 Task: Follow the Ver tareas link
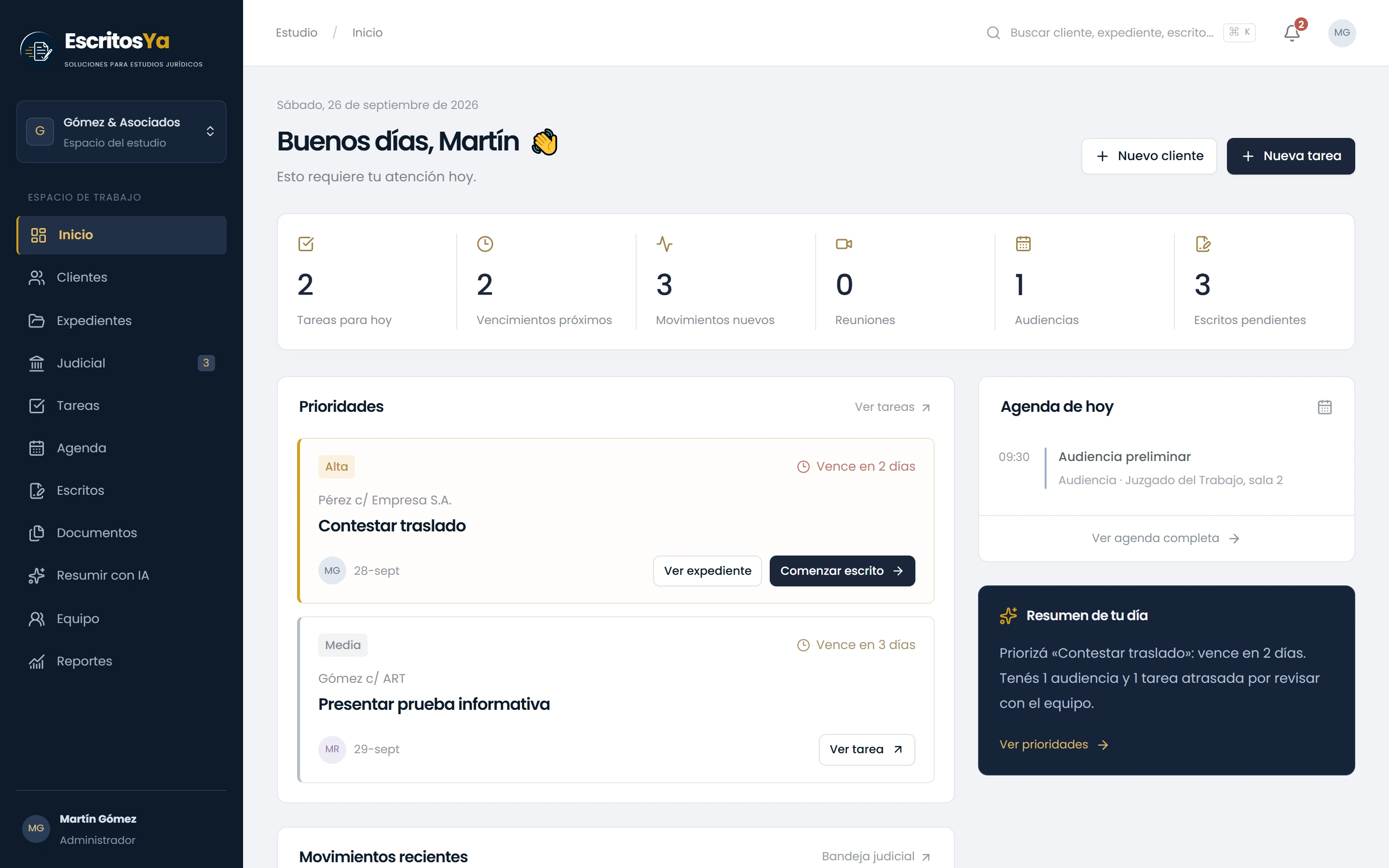click(x=893, y=407)
